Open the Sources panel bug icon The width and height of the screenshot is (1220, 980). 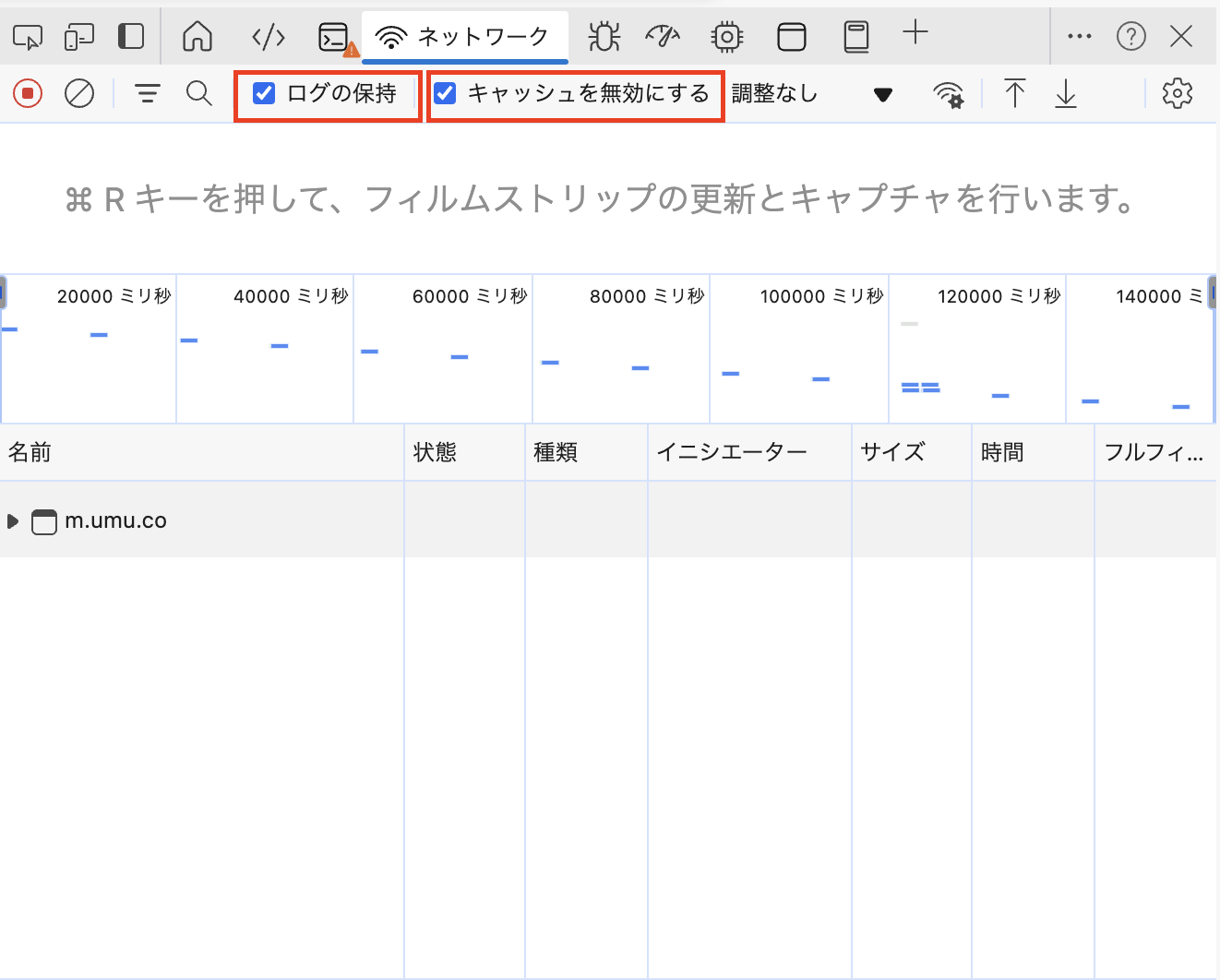click(604, 37)
